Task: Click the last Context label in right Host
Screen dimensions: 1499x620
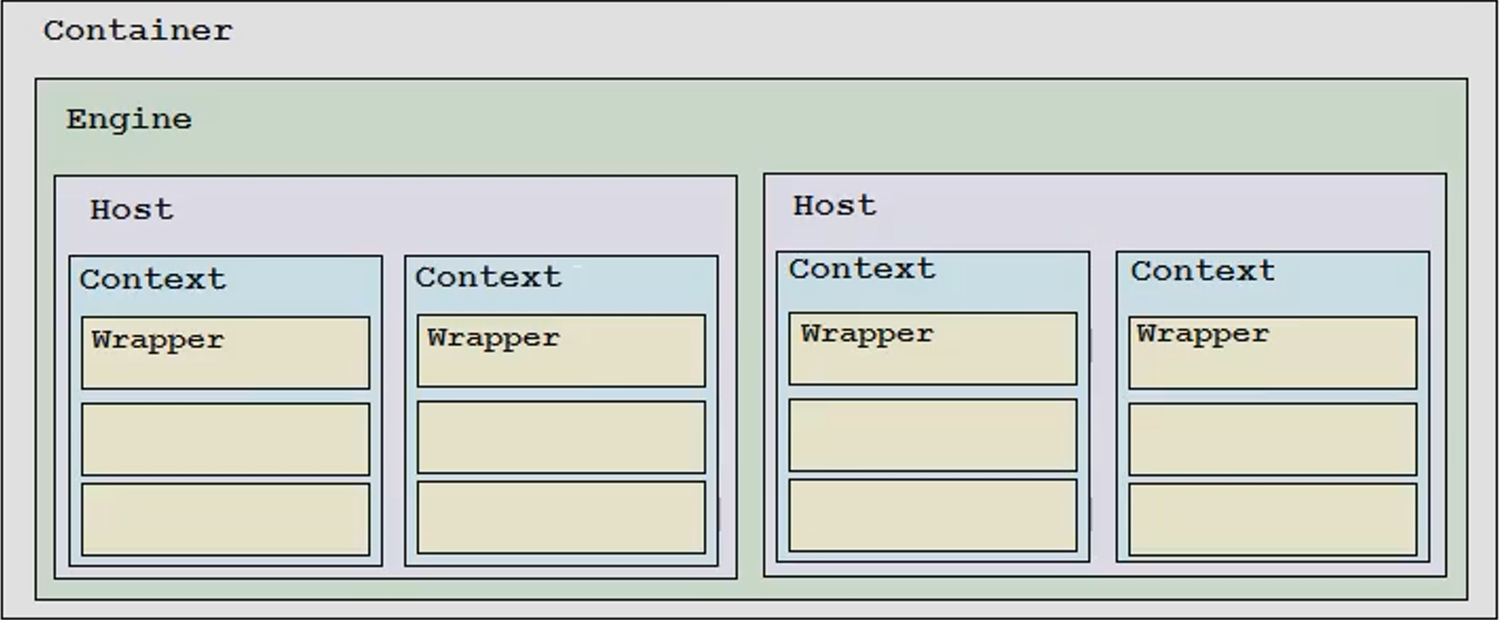Action: [x=1204, y=271]
